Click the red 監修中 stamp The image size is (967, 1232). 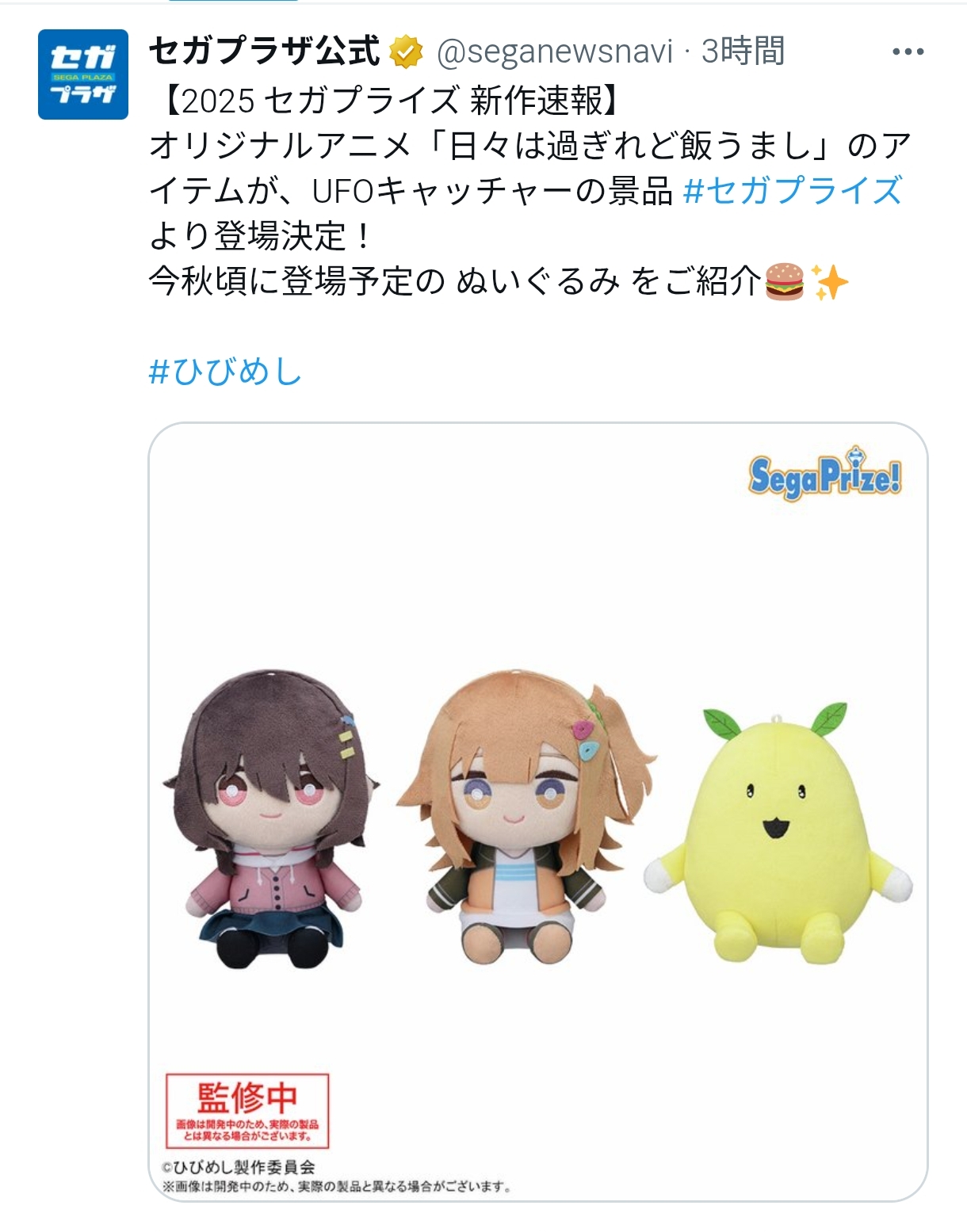click(247, 1111)
